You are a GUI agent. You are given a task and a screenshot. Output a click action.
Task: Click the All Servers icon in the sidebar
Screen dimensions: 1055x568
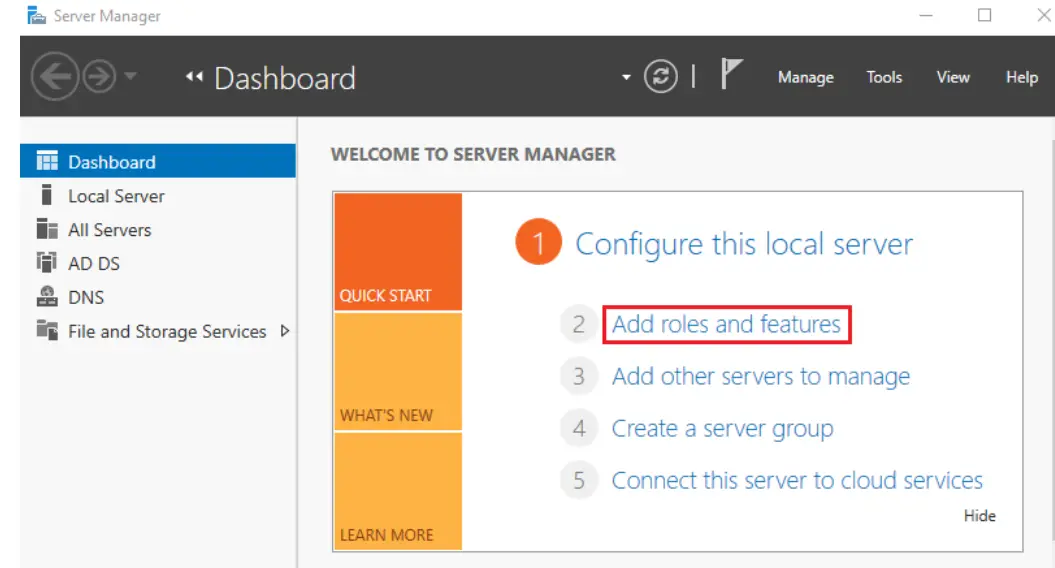47,229
